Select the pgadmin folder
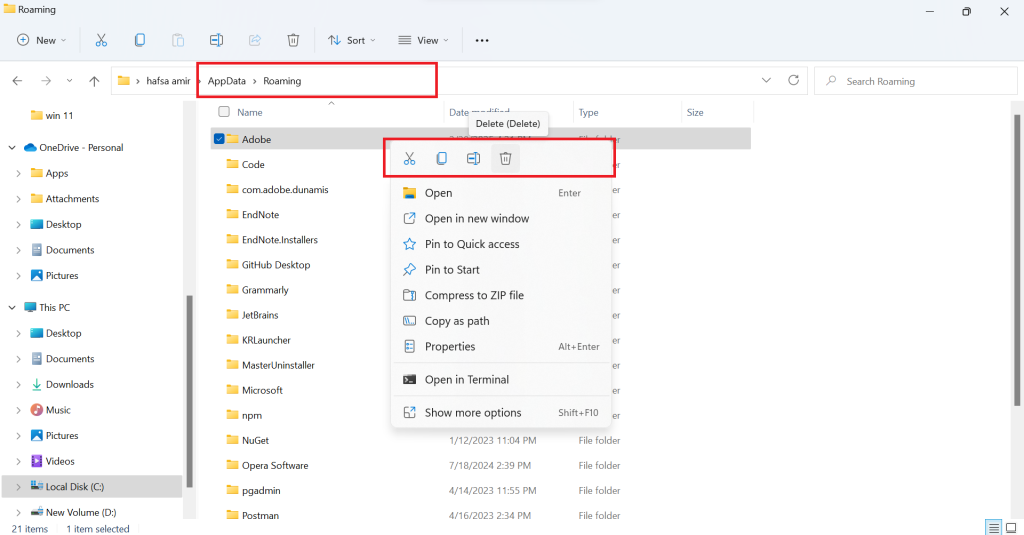1024x535 pixels. [261, 491]
